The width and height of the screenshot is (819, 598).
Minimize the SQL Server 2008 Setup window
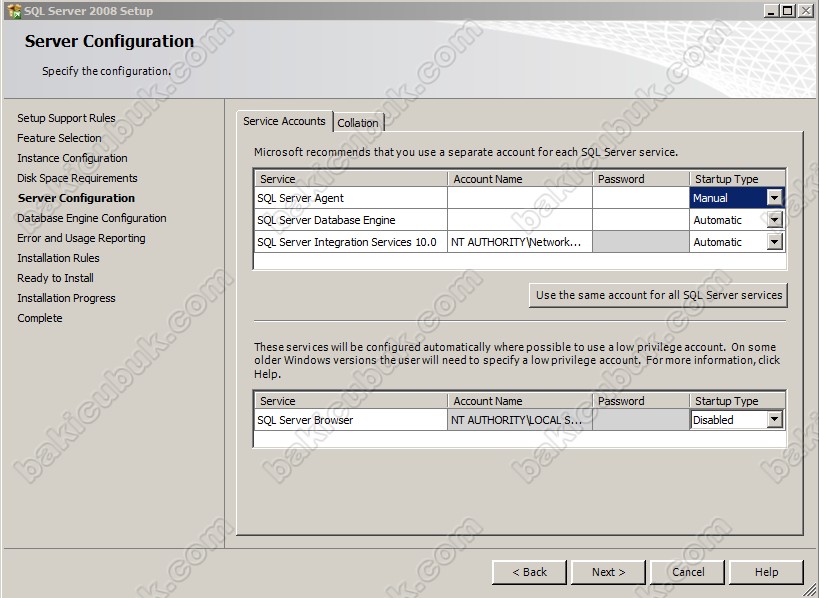(770, 10)
